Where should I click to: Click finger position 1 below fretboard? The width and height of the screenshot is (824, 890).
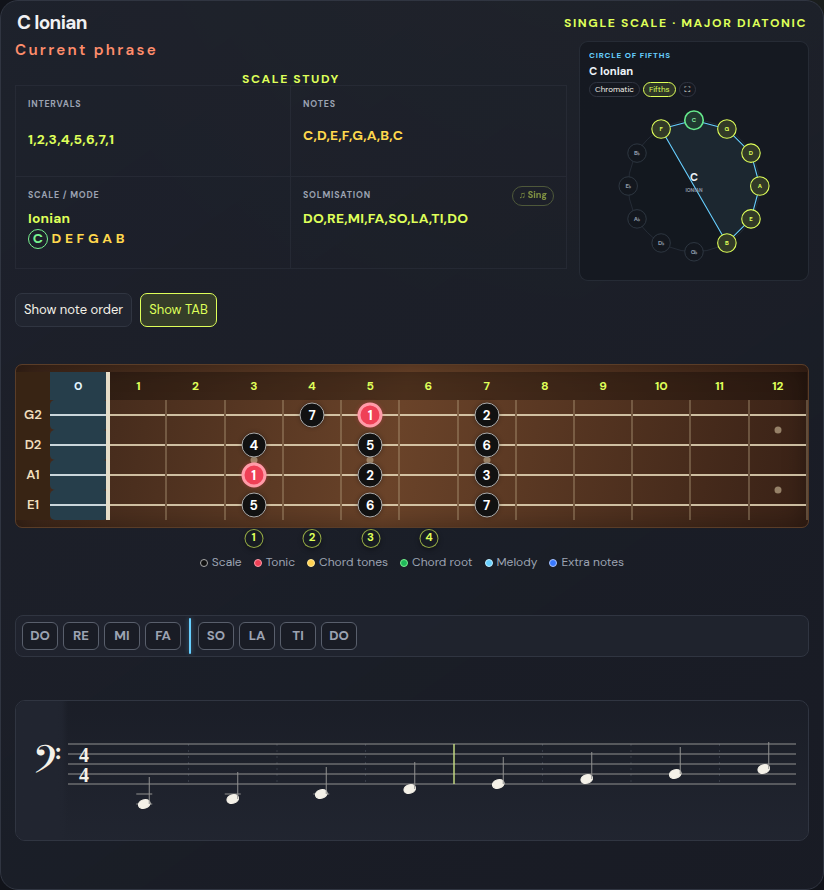click(254, 538)
